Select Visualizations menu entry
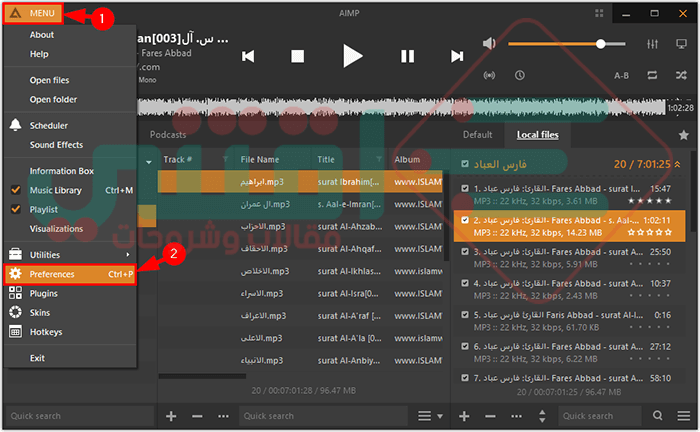Viewport: 700px width, 432px height. pos(56,229)
